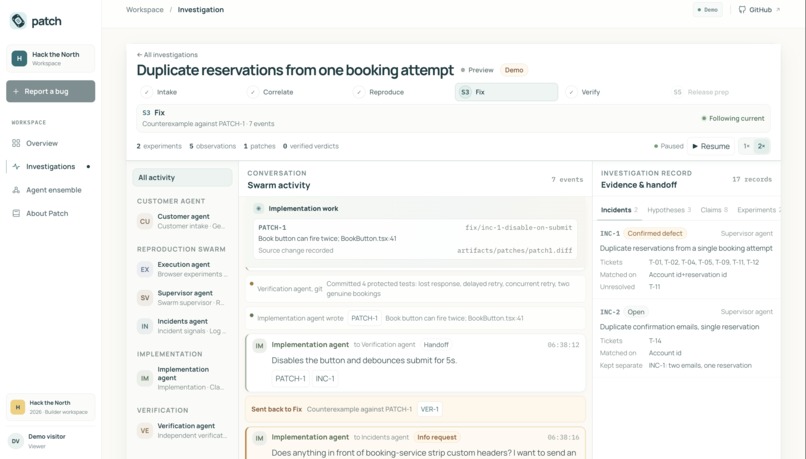Screen dimensions: 806x459
Task: Click the Reproduce step checkmark
Action: pos(359,92)
